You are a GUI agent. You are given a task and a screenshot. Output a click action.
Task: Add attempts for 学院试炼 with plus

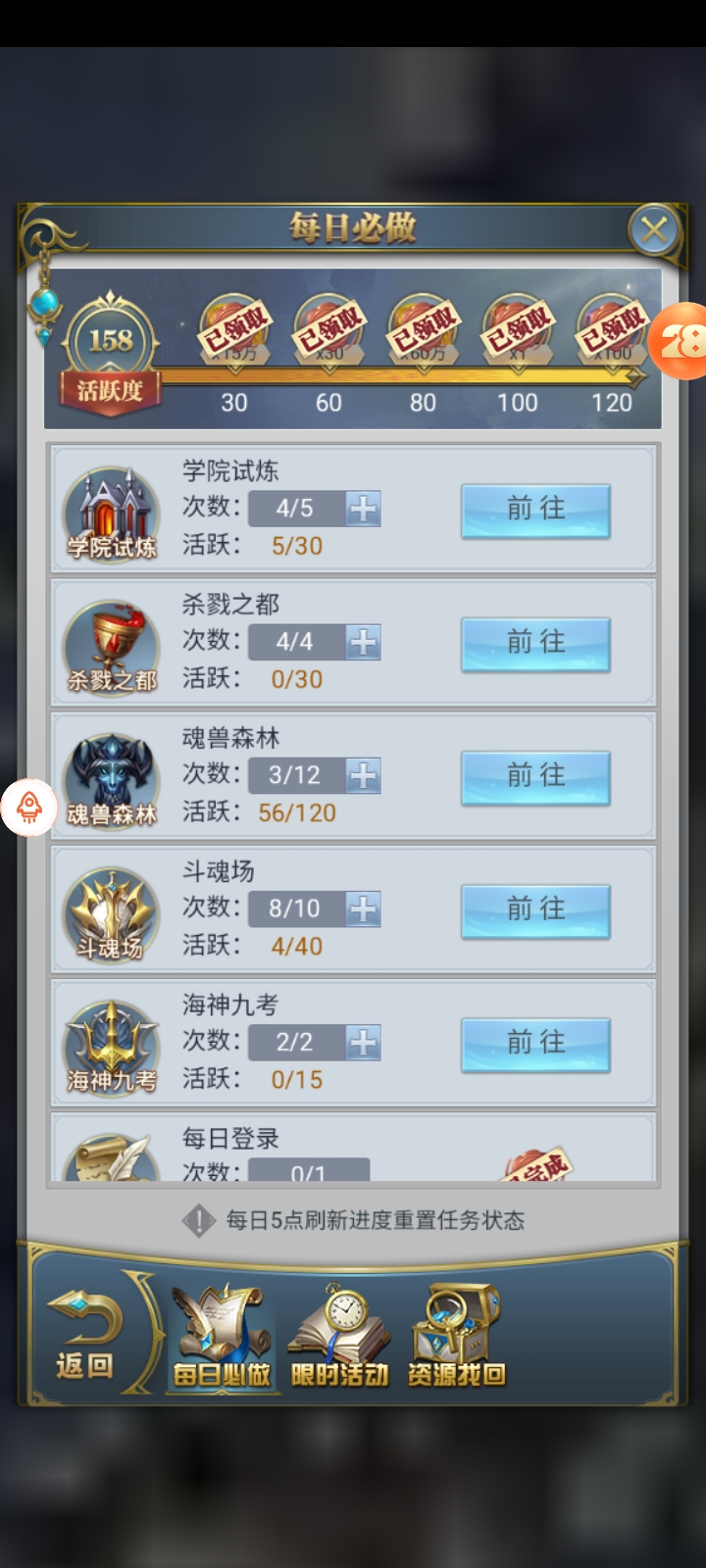(x=363, y=509)
